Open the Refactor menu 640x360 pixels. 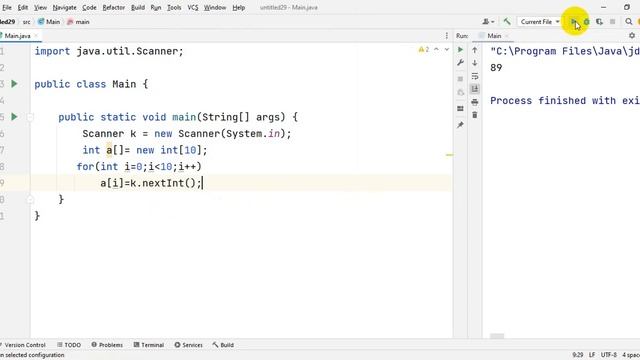pos(113,7)
